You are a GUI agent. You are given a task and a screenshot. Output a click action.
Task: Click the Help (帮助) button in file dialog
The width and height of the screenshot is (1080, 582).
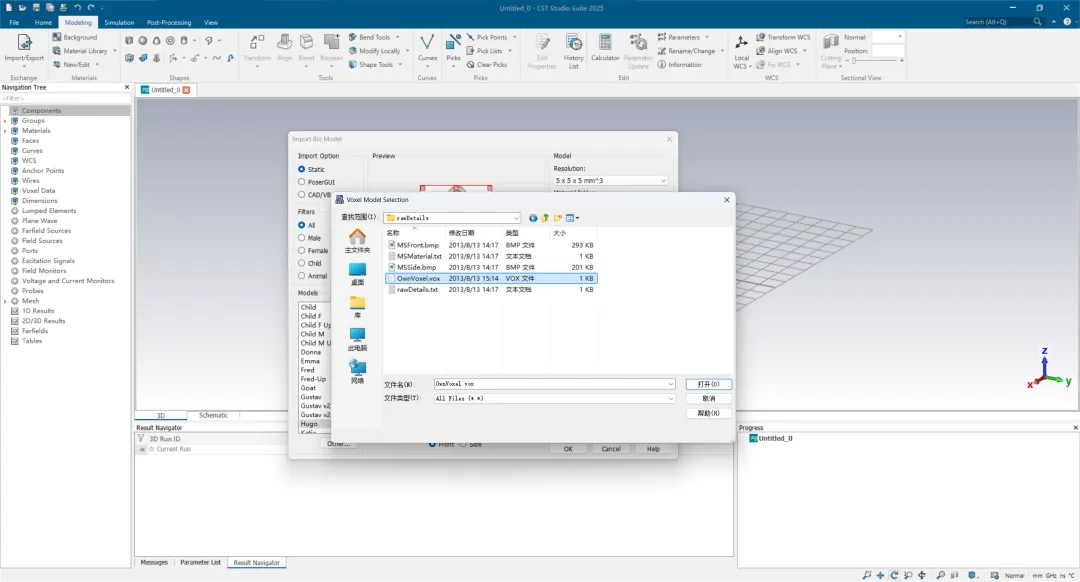tap(708, 413)
